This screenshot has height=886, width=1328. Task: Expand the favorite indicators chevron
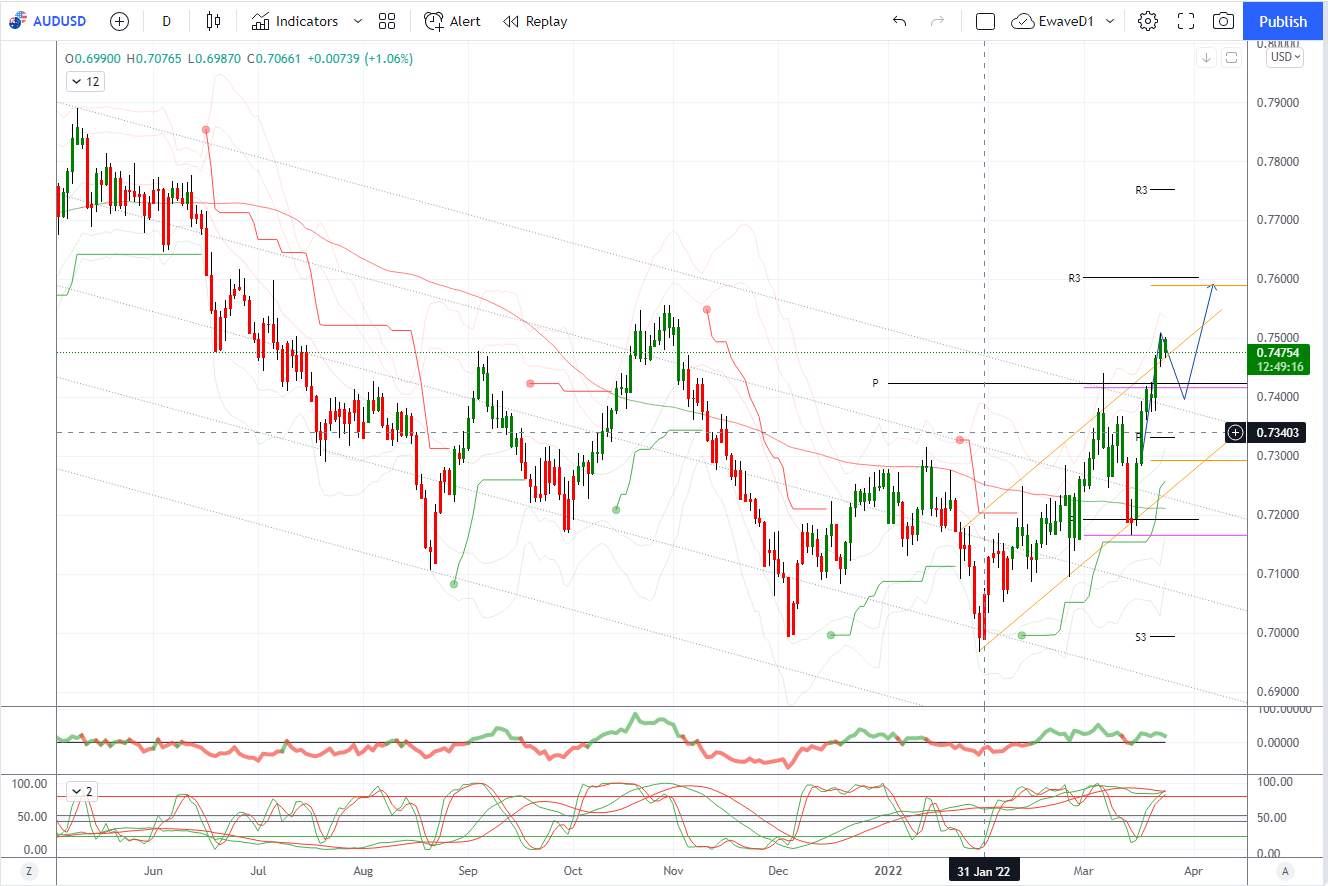(358, 21)
